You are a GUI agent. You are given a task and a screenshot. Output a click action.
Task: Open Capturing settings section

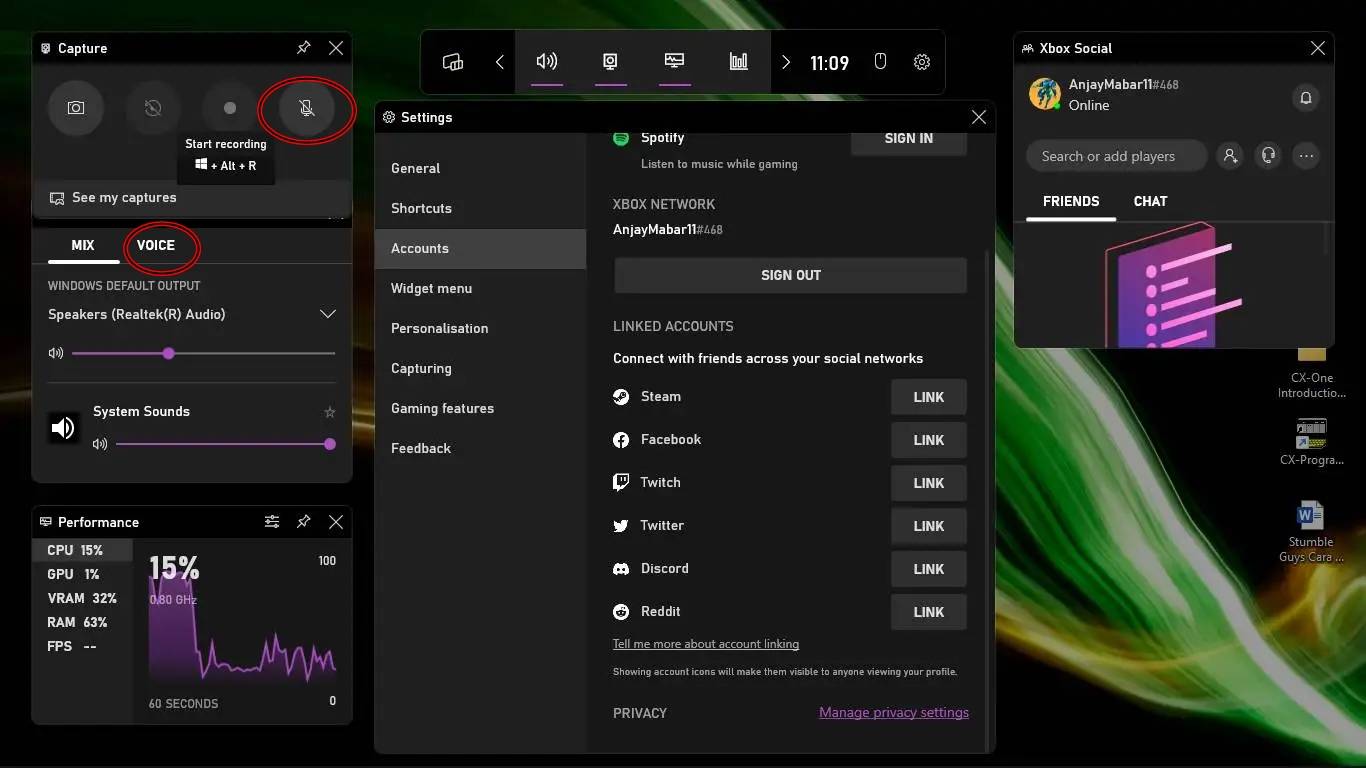pos(480,369)
